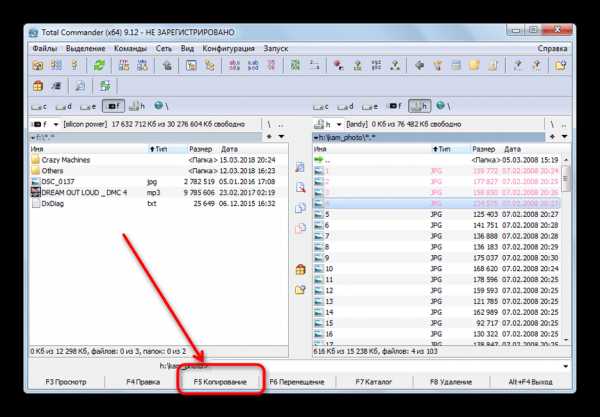
Task: Click the green parent directory arrow in right panel
Action: pyautogui.click(x=320, y=158)
